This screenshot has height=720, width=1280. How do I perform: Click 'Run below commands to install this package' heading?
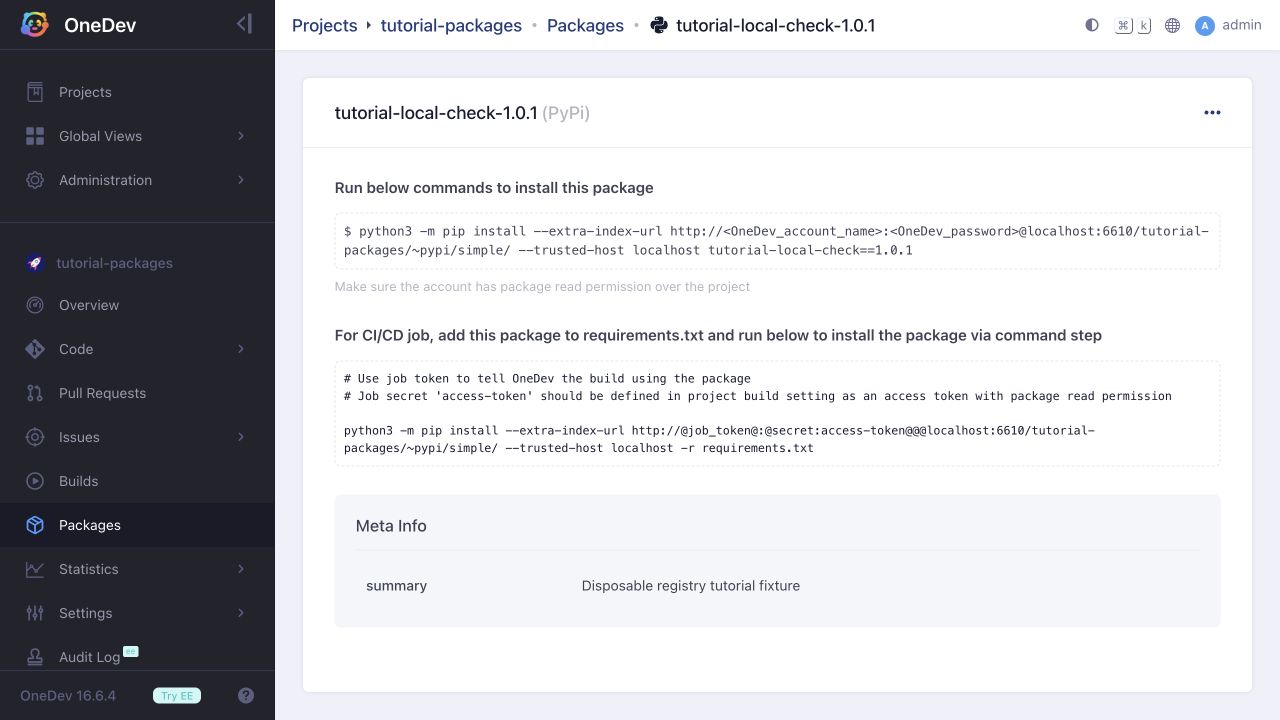[x=494, y=188]
